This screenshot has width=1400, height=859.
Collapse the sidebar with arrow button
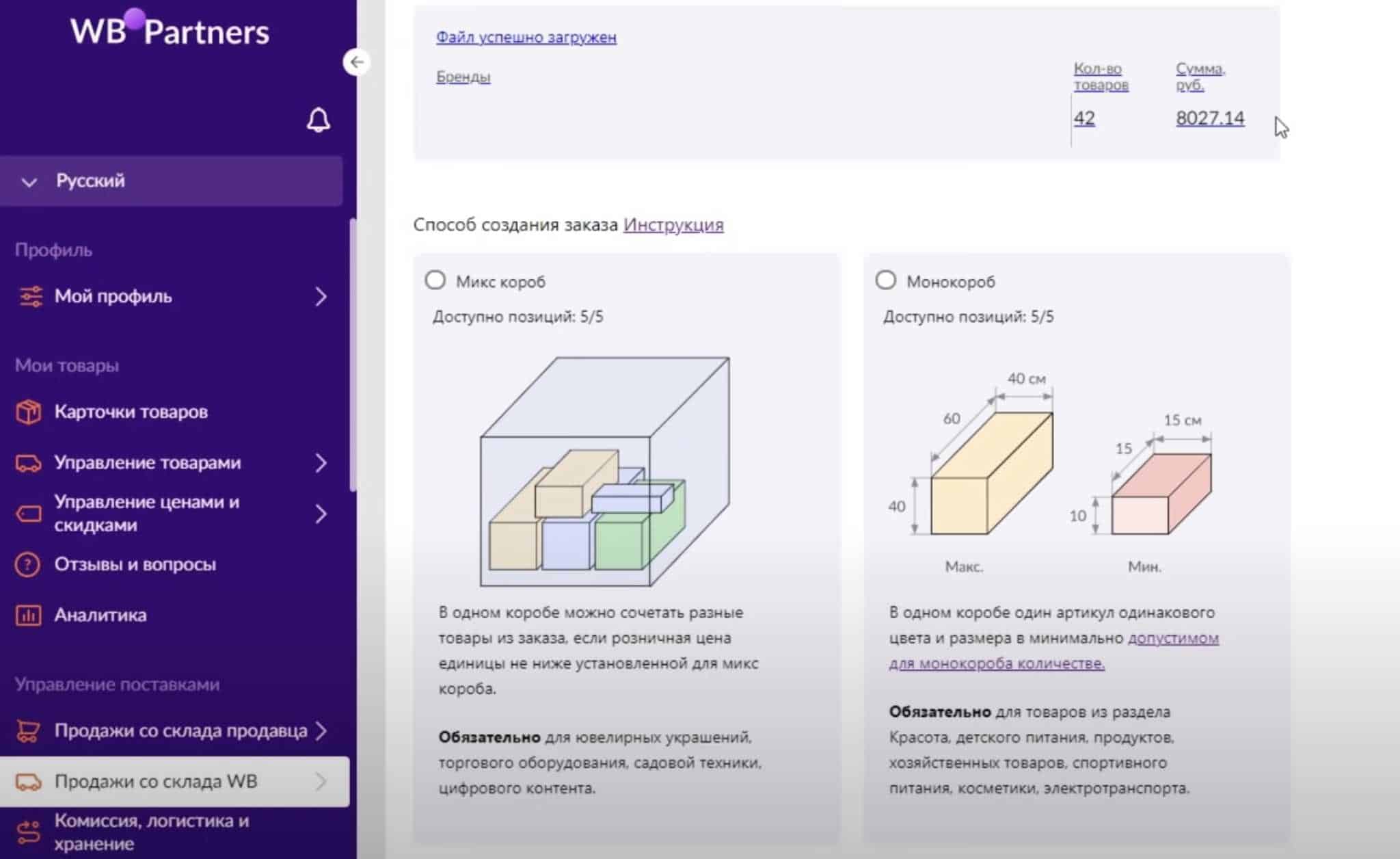[356, 62]
